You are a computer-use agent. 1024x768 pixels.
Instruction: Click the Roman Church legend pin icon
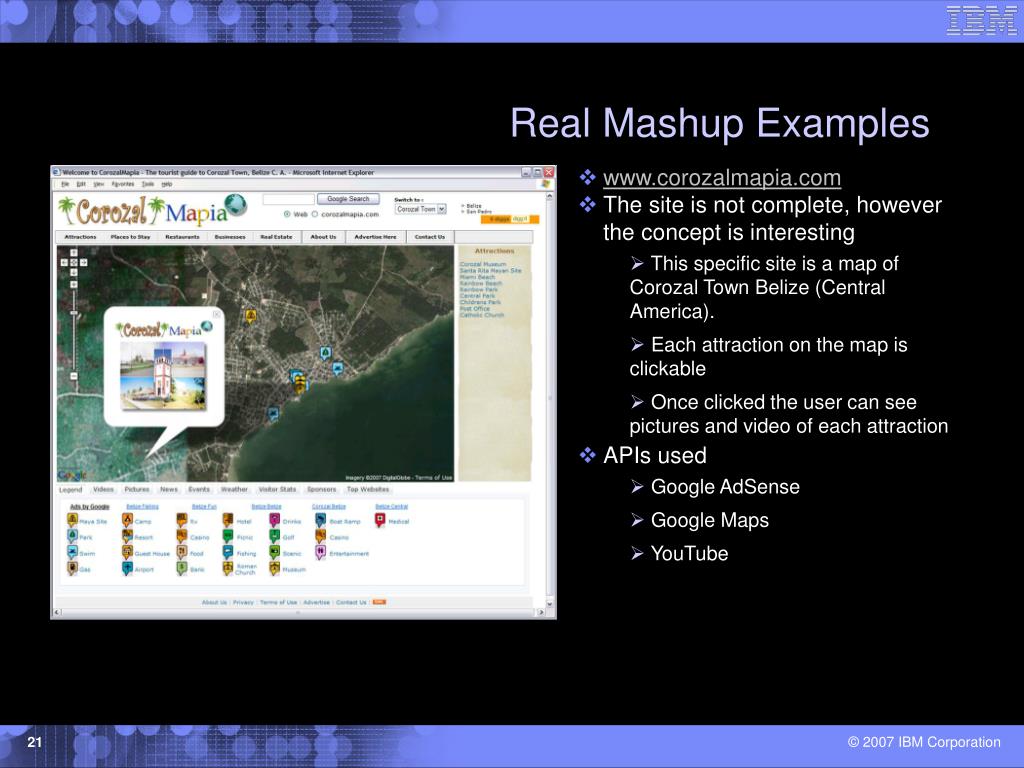227,569
